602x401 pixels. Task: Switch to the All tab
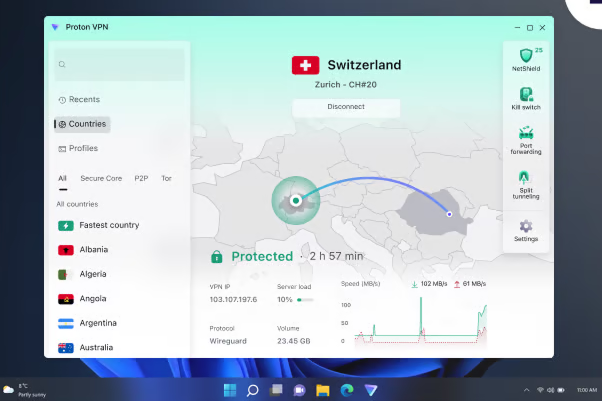pos(63,178)
